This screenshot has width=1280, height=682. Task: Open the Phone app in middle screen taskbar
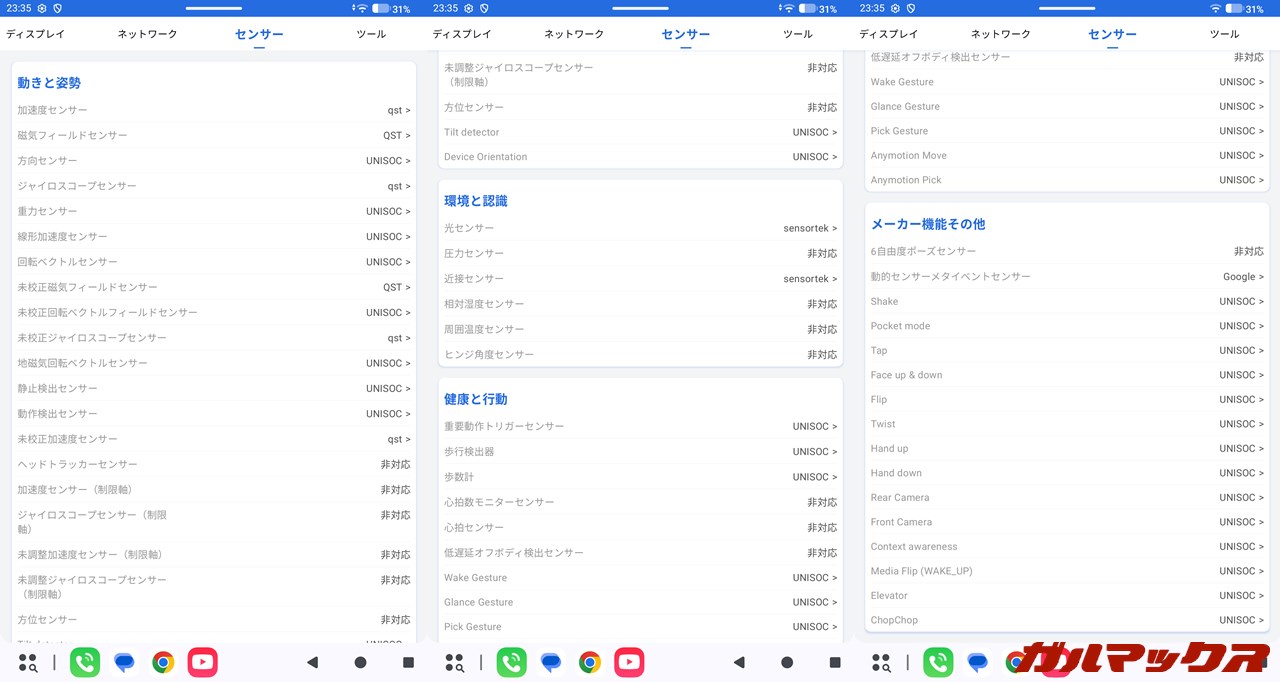[512, 662]
